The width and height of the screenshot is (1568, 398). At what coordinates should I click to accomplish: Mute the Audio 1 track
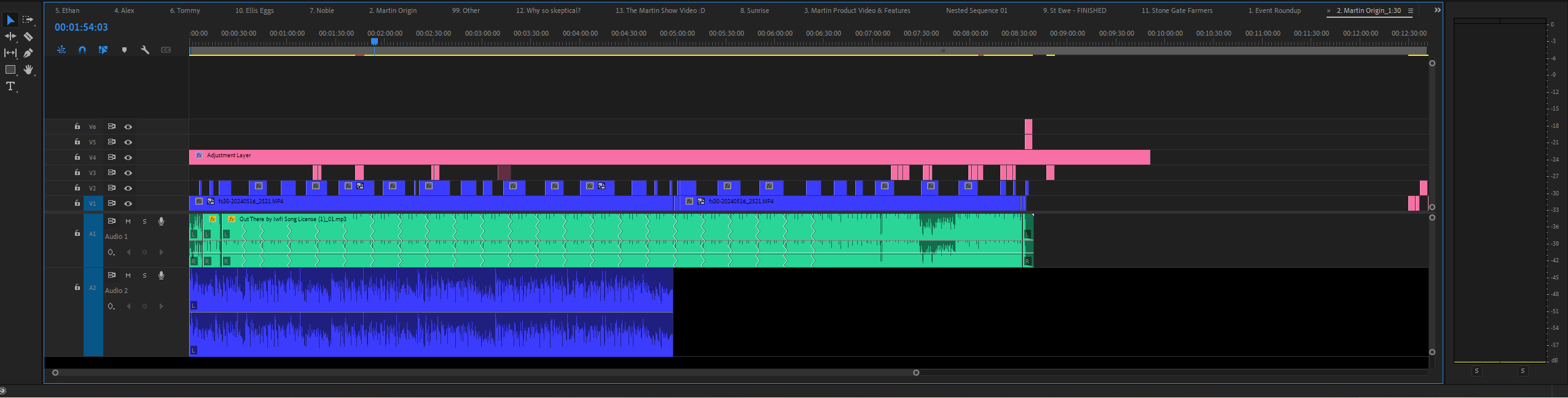128,221
